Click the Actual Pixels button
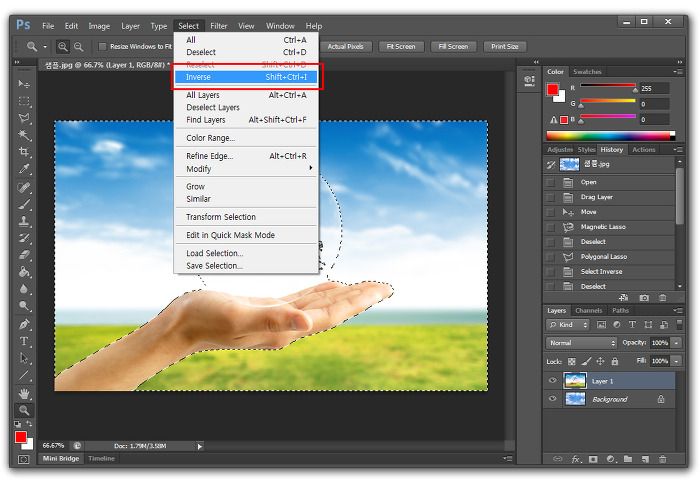 pyautogui.click(x=346, y=46)
